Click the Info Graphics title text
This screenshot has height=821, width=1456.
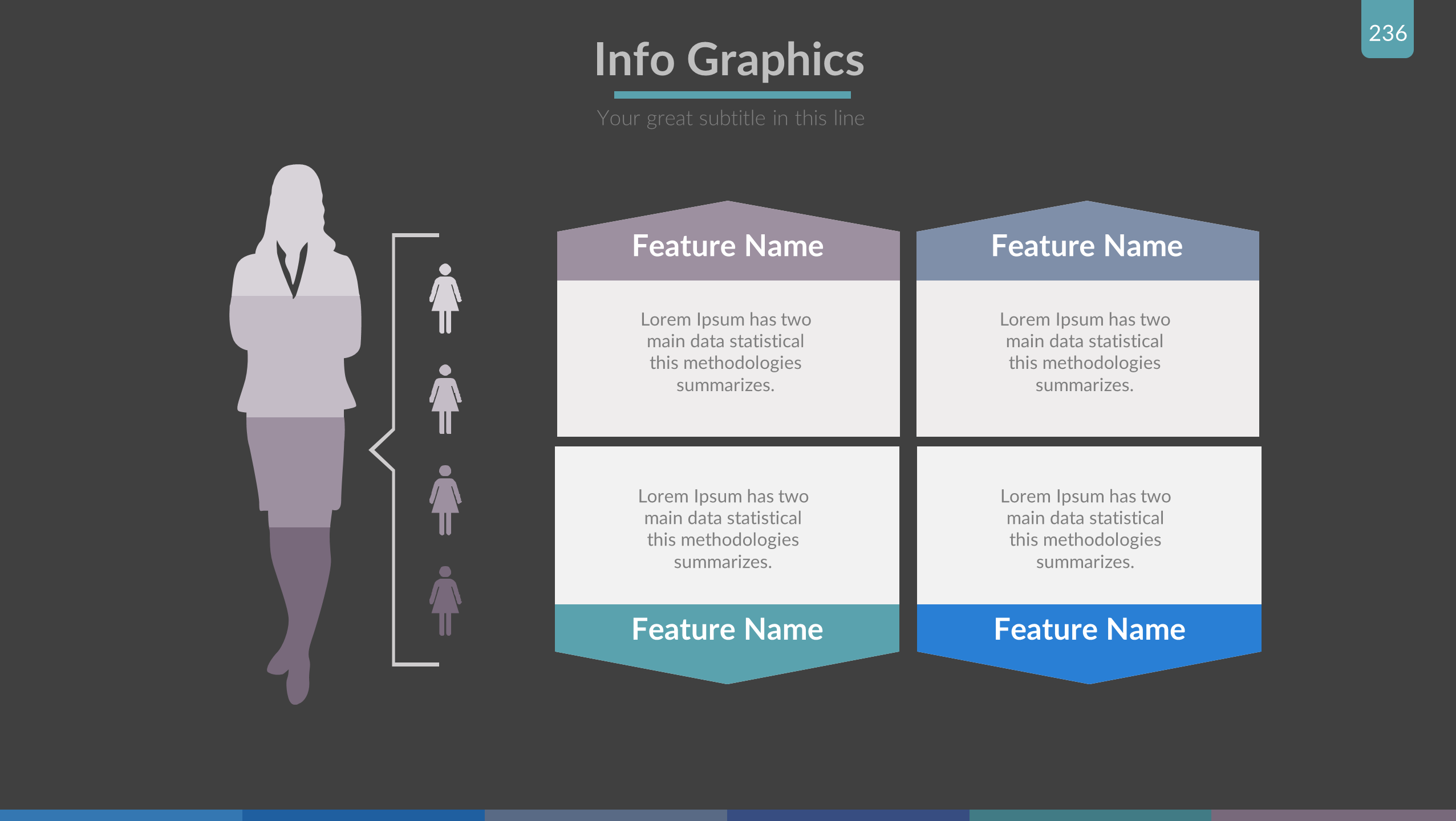pyautogui.click(x=729, y=59)
